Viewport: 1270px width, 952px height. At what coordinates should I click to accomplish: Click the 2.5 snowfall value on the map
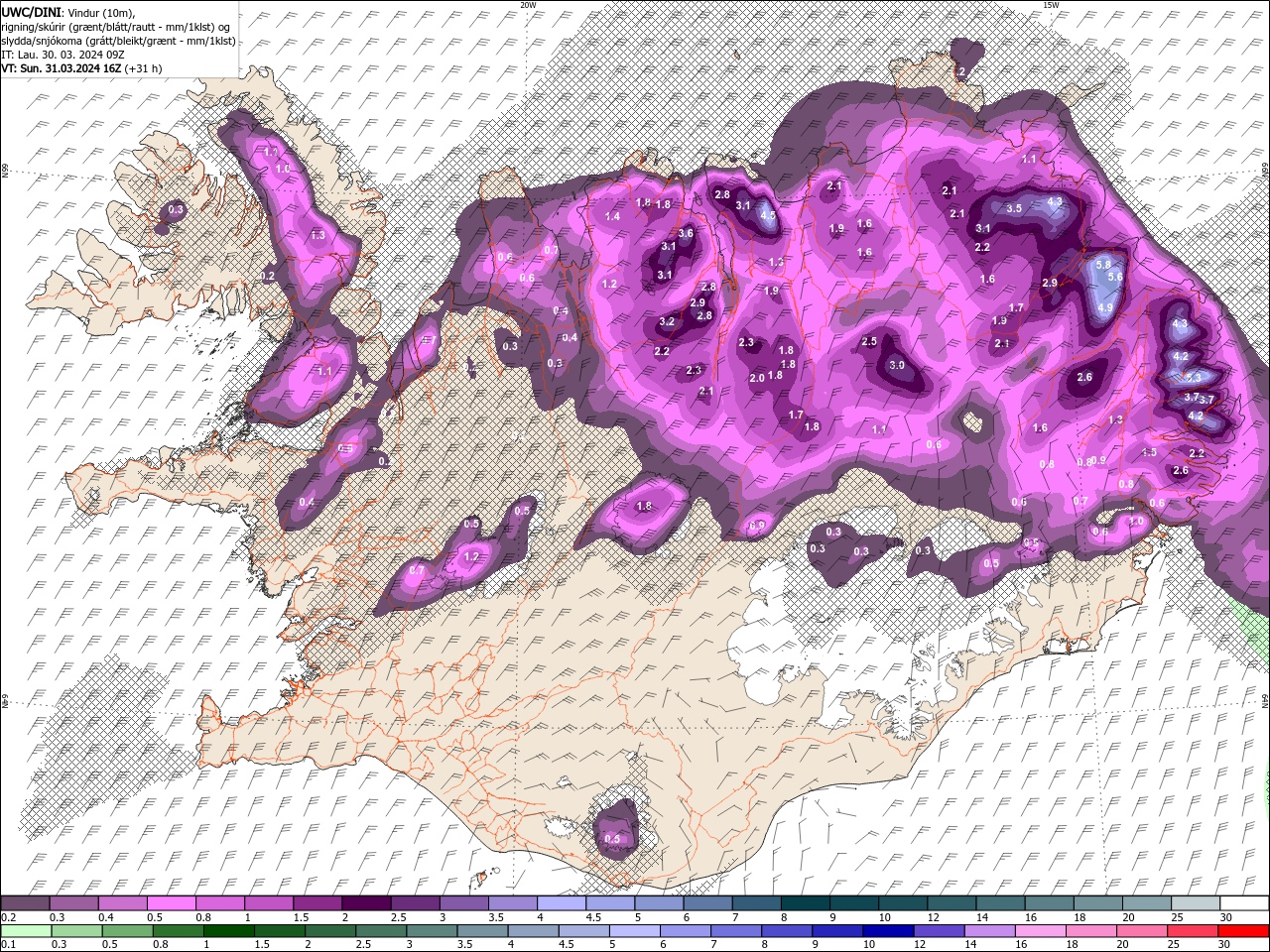tap(869, 341)
